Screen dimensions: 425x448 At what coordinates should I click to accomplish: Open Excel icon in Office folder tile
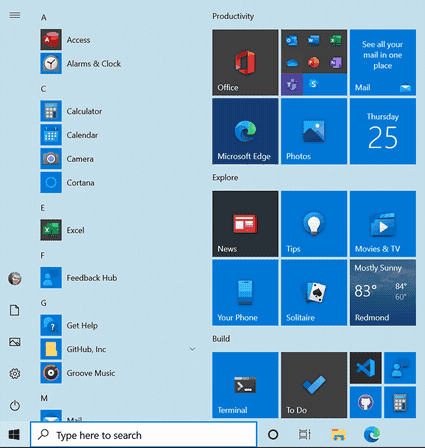(335, 41)
